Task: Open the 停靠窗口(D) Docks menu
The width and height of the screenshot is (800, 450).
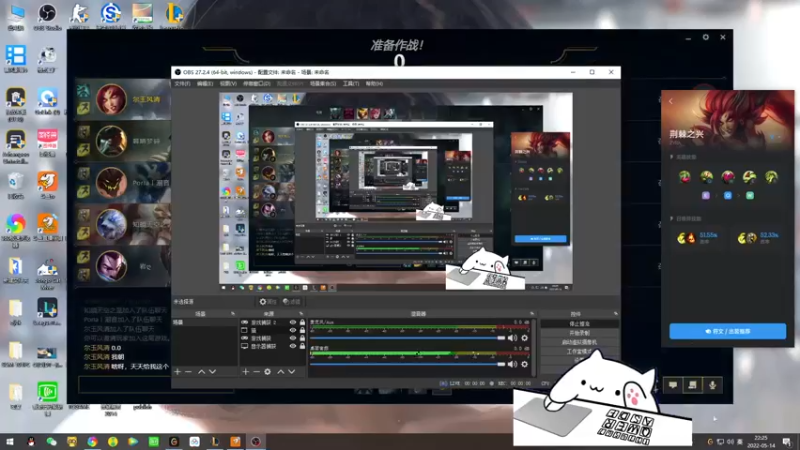Action: coord(257,84)
